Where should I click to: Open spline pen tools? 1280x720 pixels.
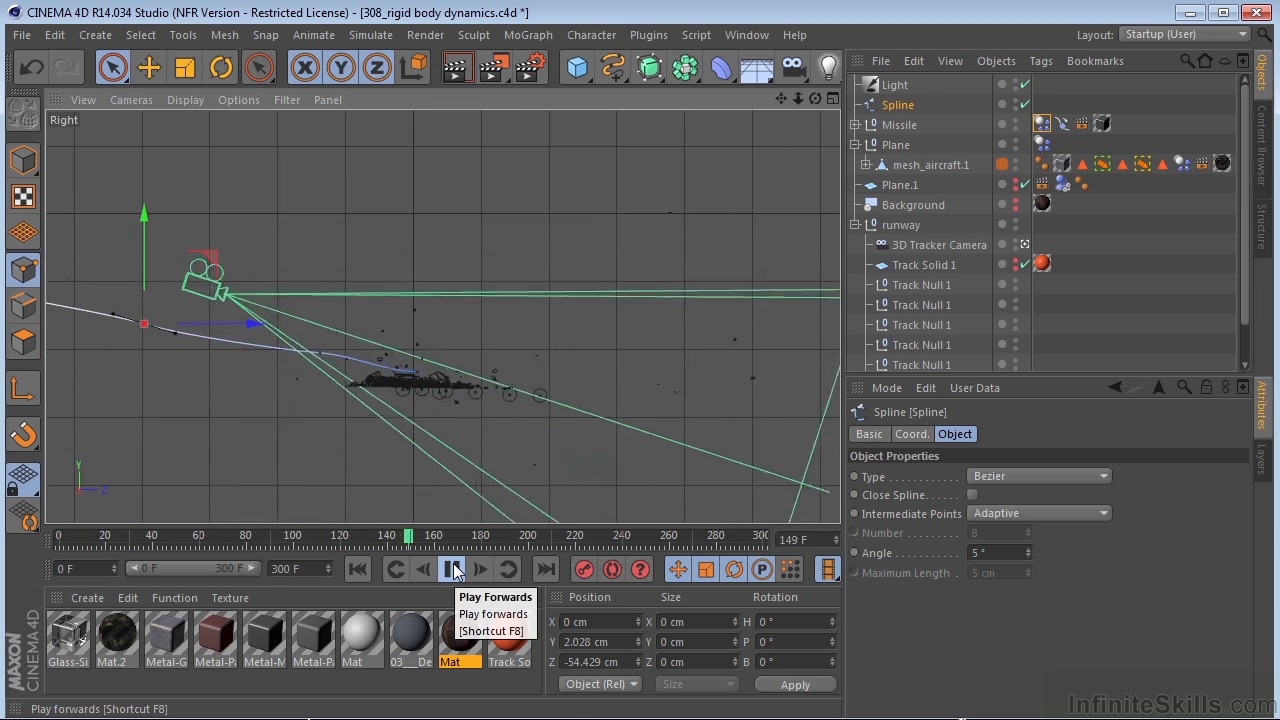coord(614,67)
